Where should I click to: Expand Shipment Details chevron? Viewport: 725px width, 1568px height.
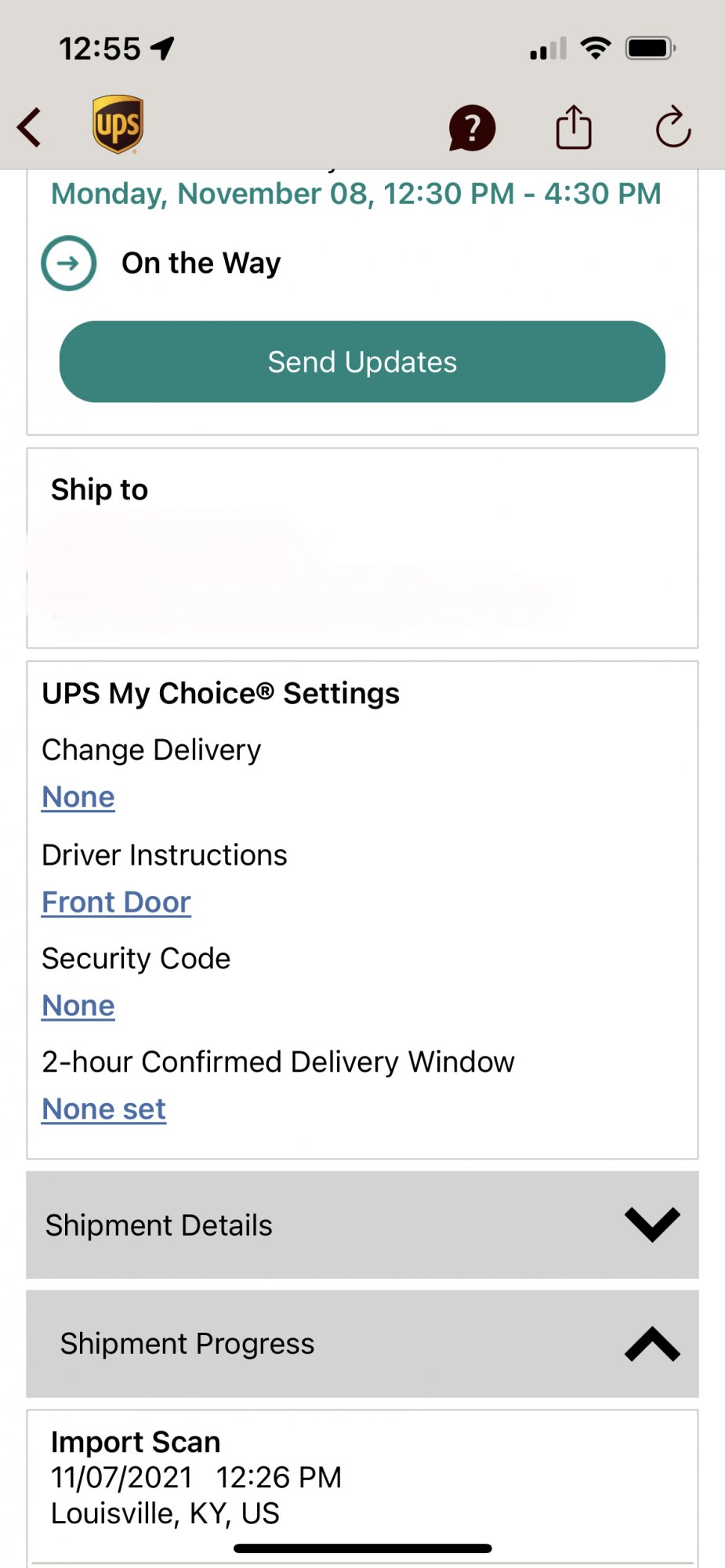(x=652, y=1225)
